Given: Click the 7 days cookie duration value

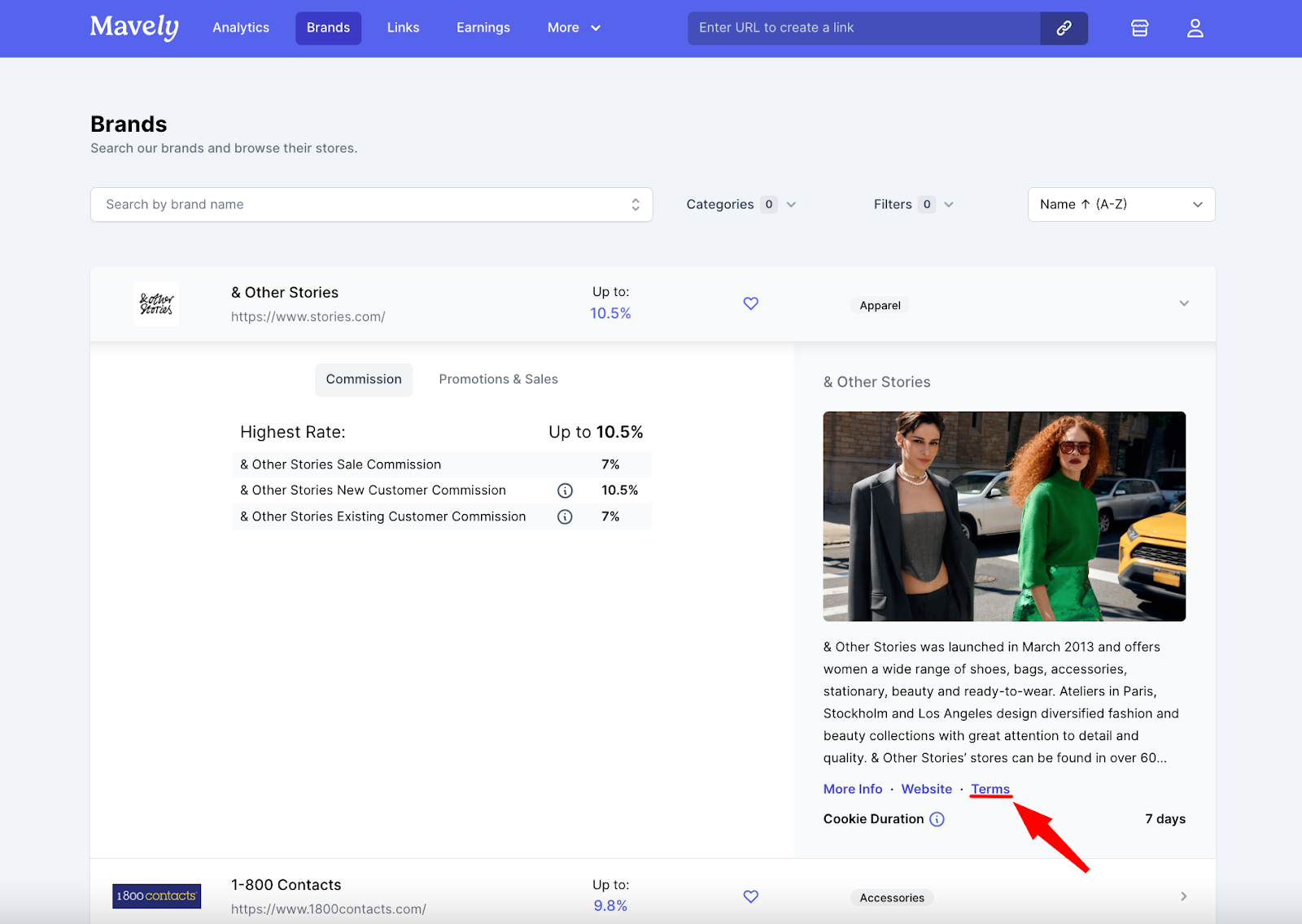Looking at the screenshot, I should [x=1165, y=819].
